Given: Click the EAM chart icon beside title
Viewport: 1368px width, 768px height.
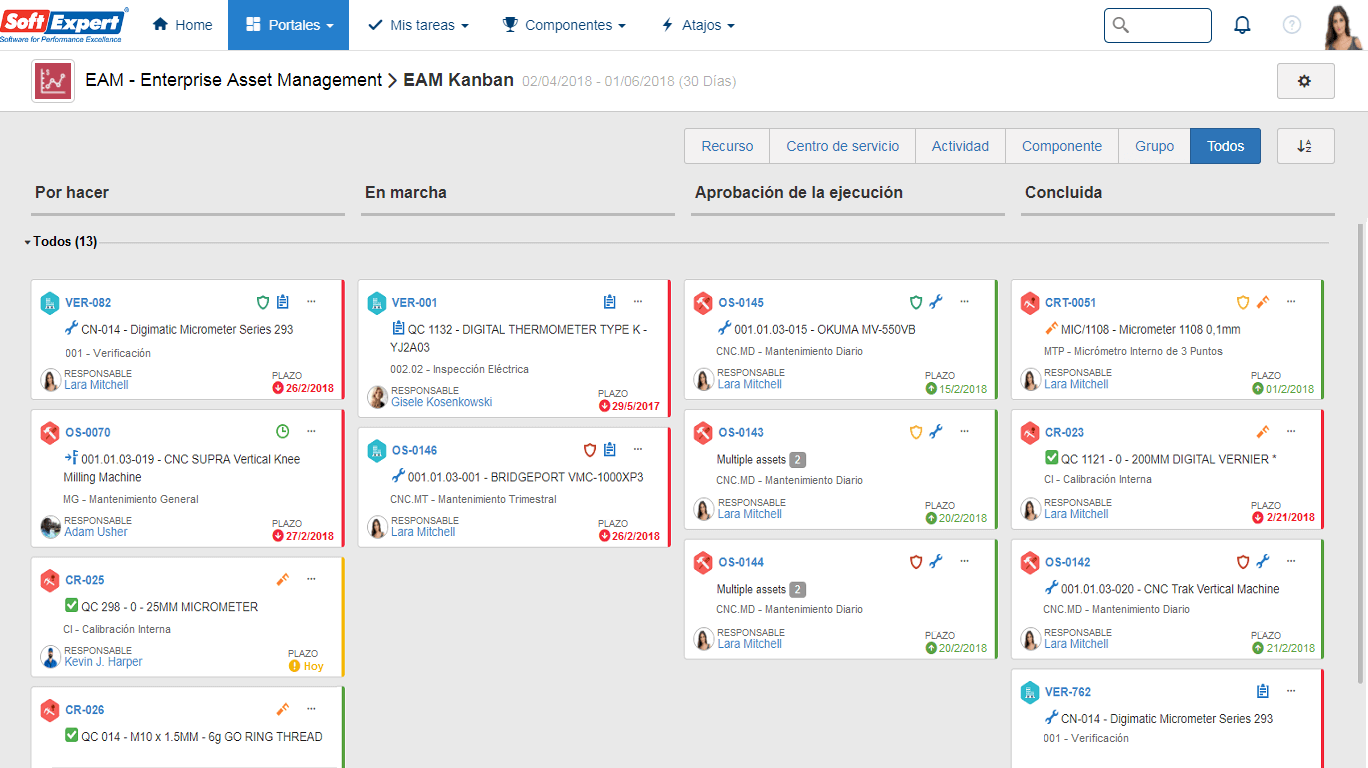Looking at the screenshot, I should click(52, 81).
